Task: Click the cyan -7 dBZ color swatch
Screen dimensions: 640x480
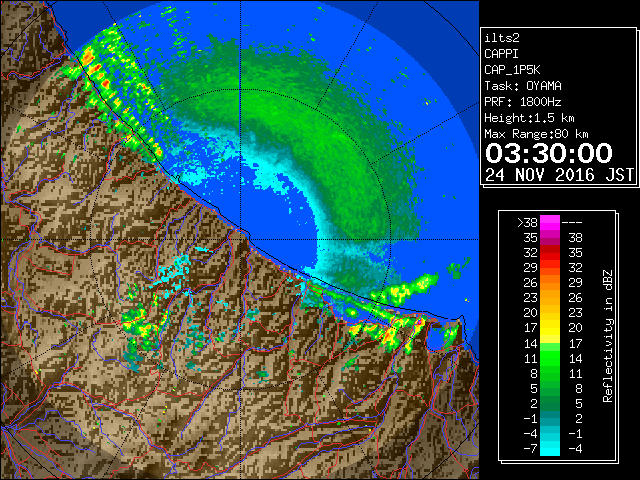Action: coord(550,448)
